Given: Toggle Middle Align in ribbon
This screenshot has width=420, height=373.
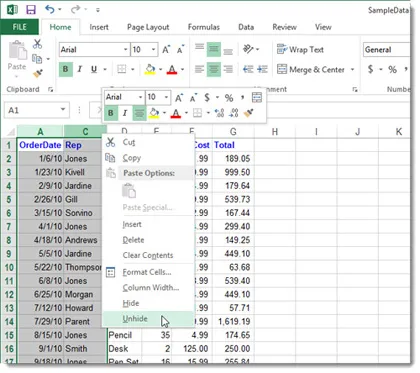Looking at the screenshot, I should tap(214, 49).
